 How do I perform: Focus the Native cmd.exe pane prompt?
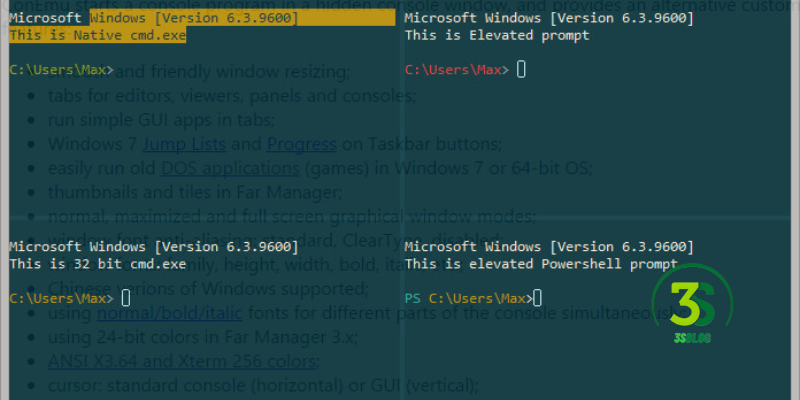60,70
